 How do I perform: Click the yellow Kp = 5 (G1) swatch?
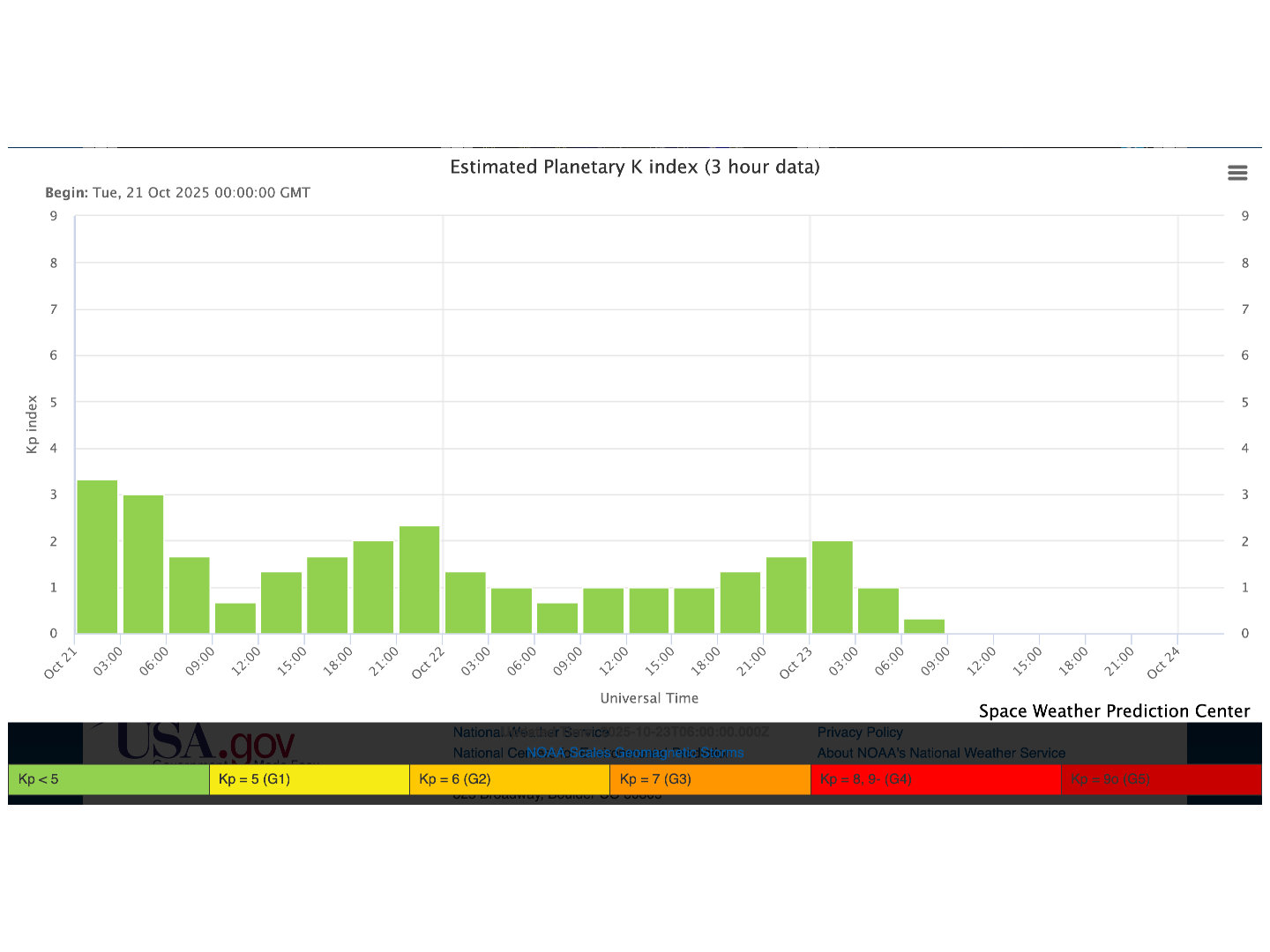[x=309, y=779]
